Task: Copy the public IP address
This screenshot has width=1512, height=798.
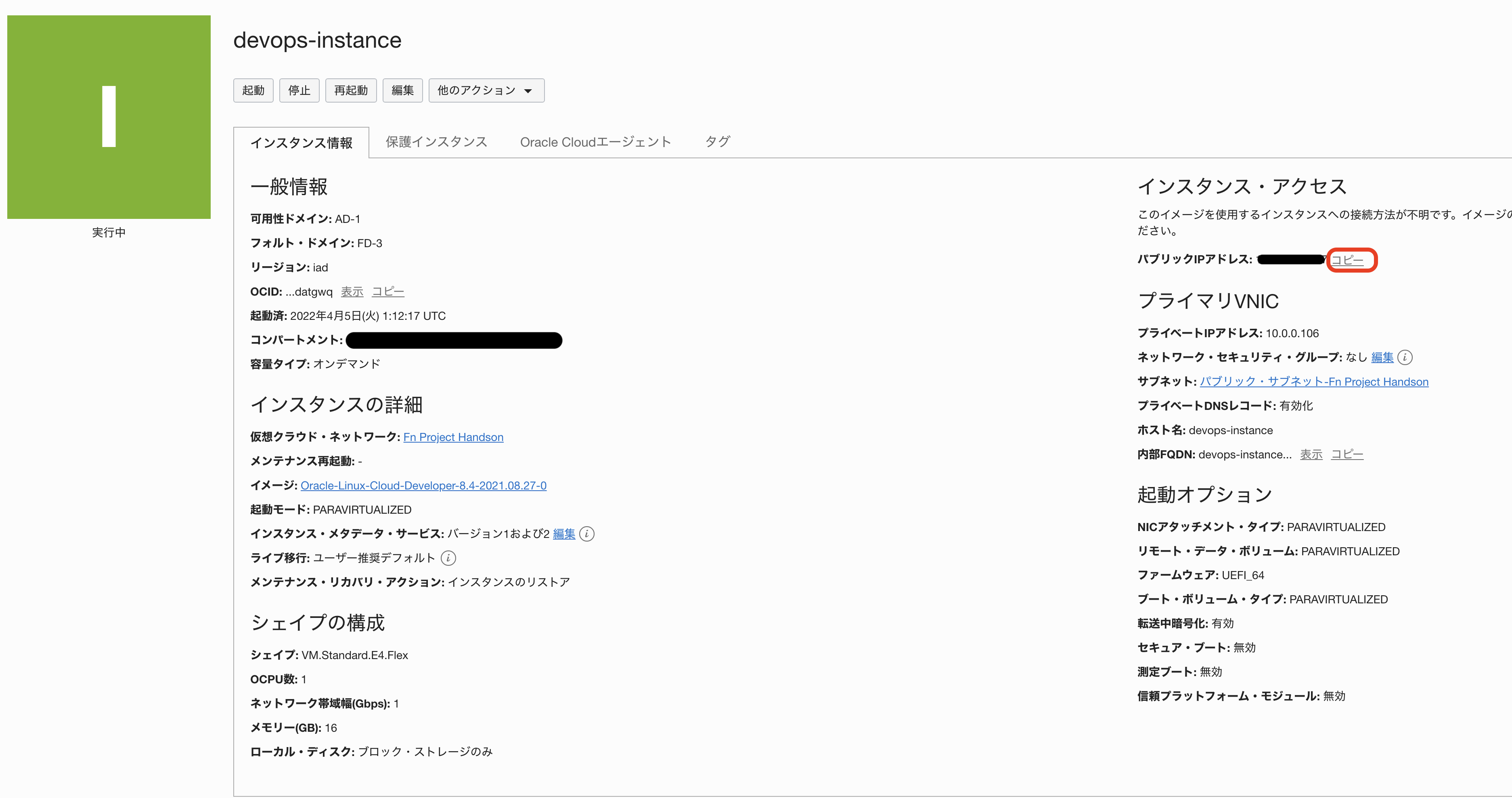Action: (x=1347, y=260)
